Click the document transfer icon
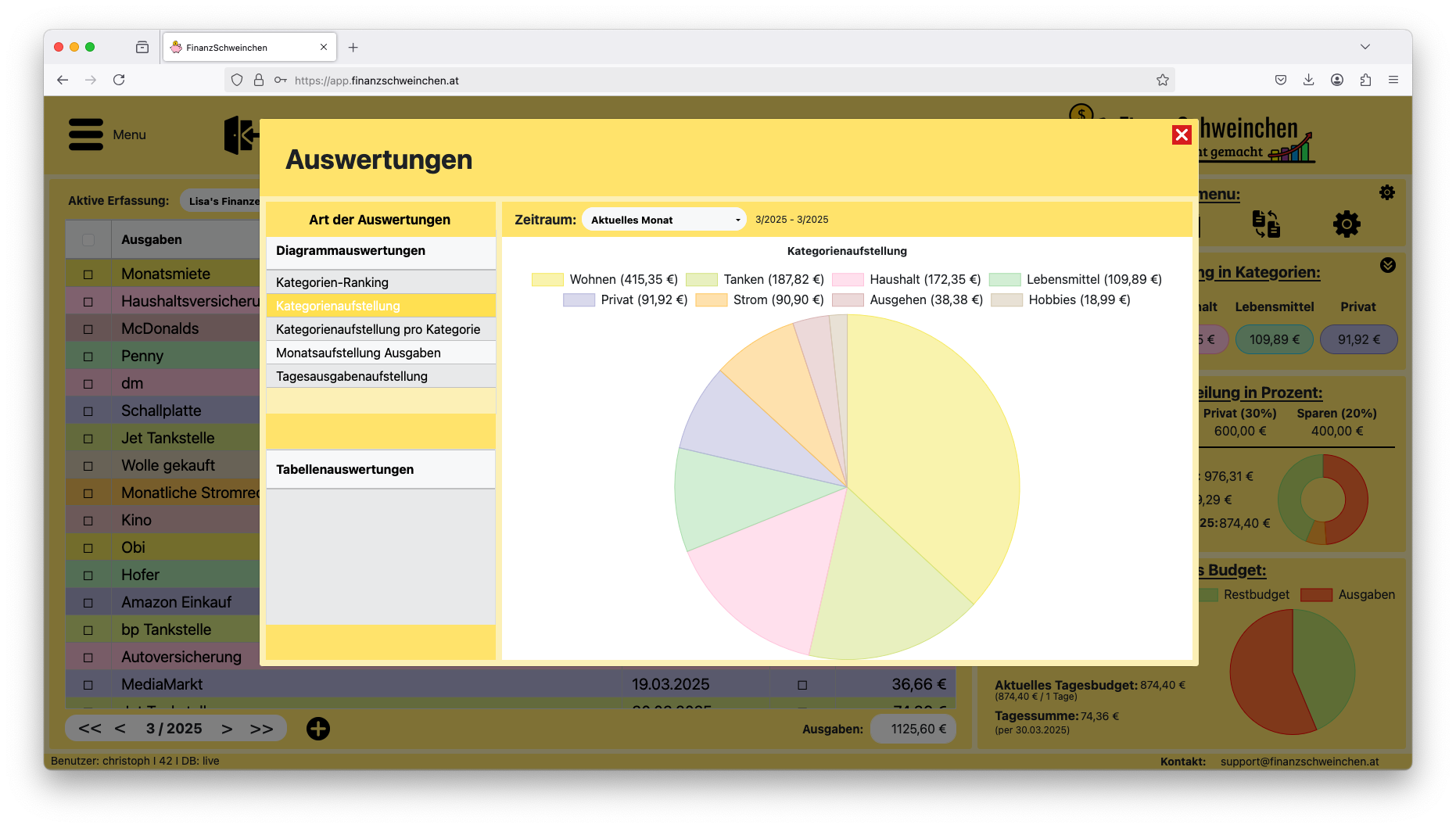The height and width of the screenshot is (828, 1456). [x=1266, y=224]
